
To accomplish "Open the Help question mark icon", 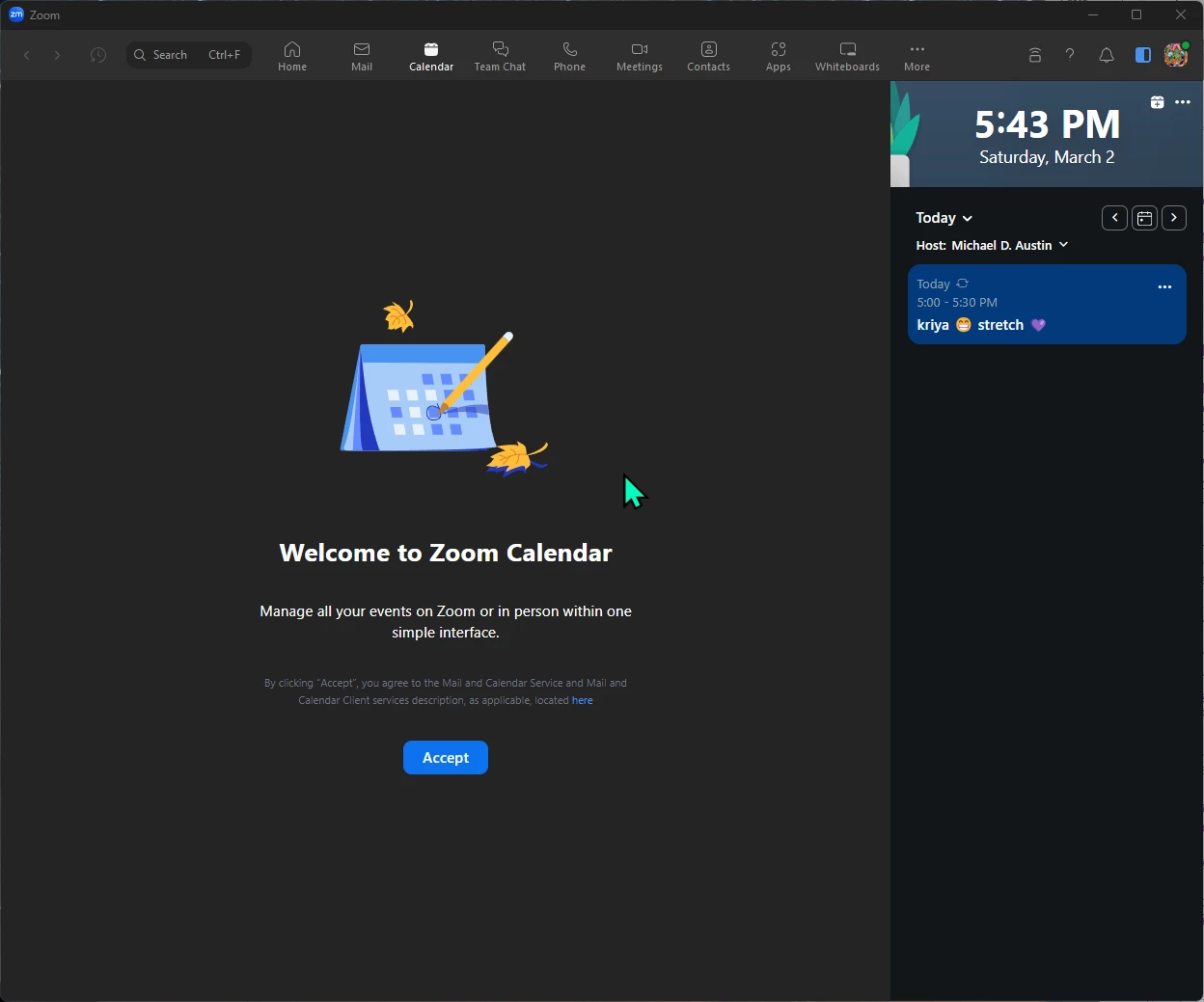I will (x=1070, y=55).
